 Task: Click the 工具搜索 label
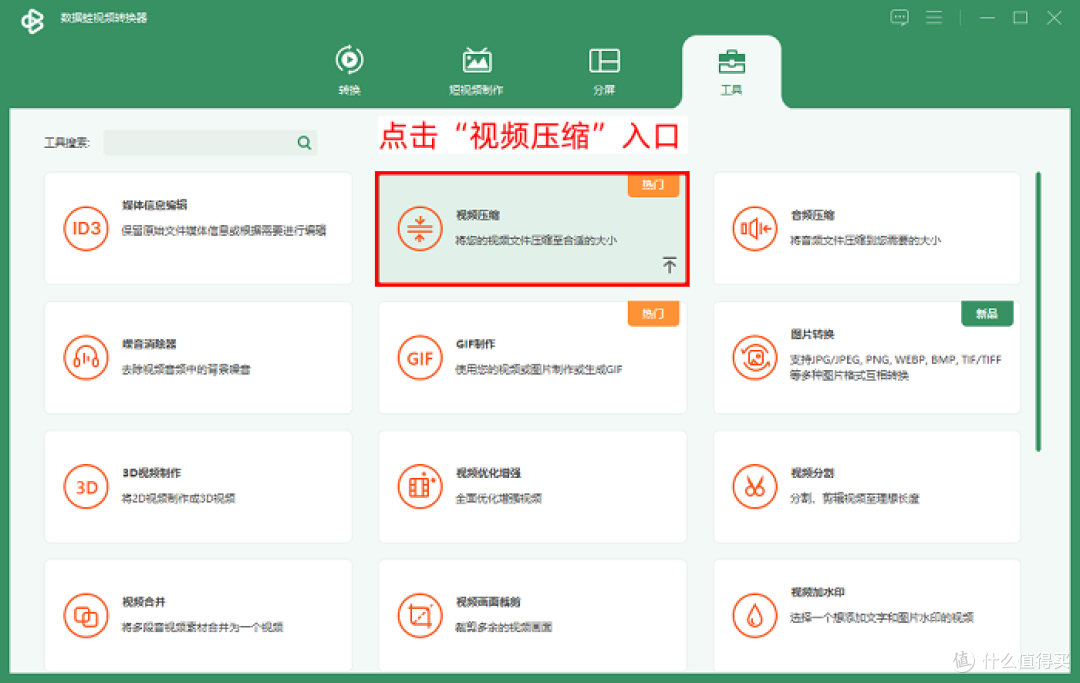pyautogui.click(x=67, y=143)
